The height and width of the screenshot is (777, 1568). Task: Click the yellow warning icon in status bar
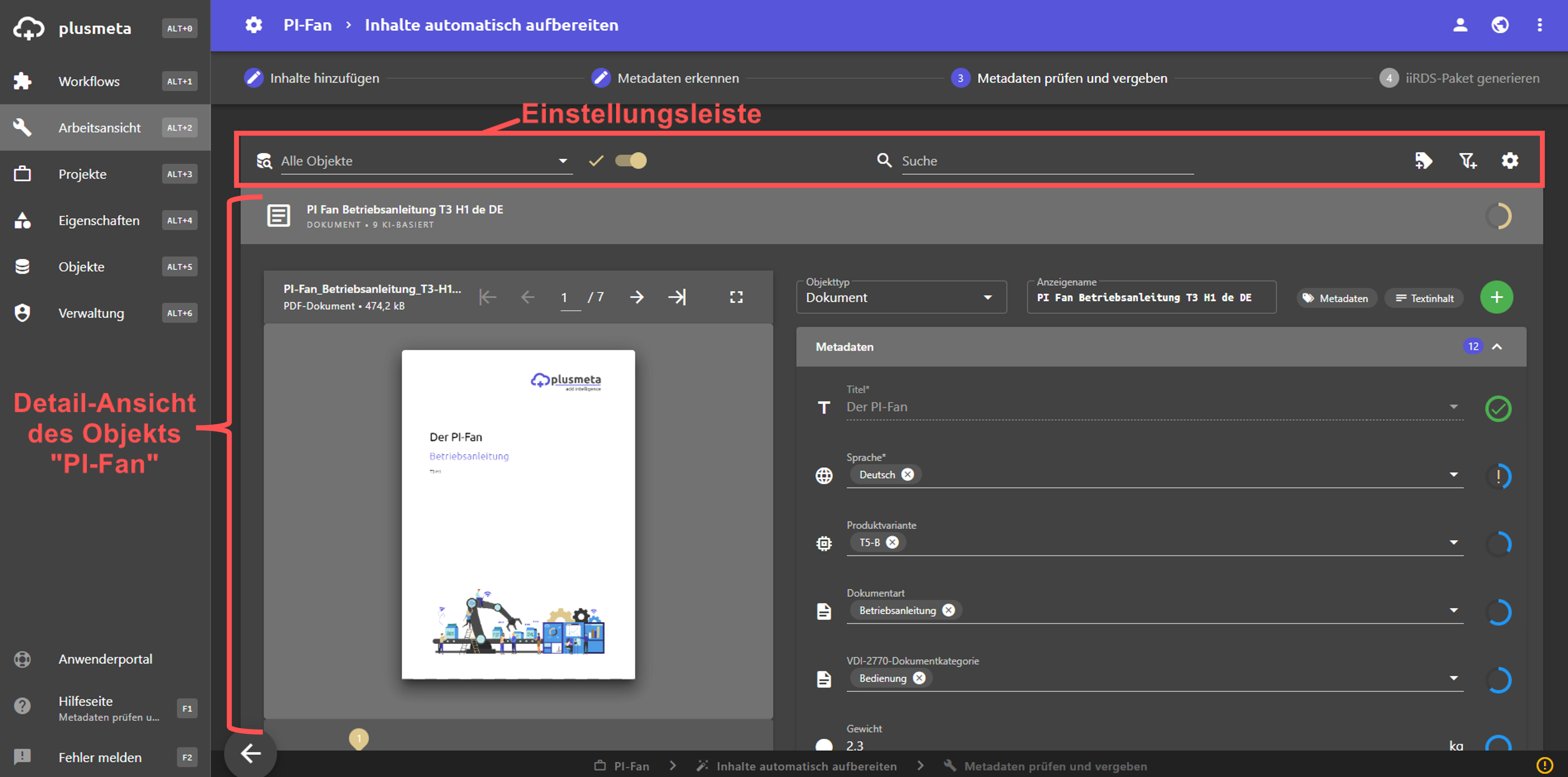pos(1544,765)
